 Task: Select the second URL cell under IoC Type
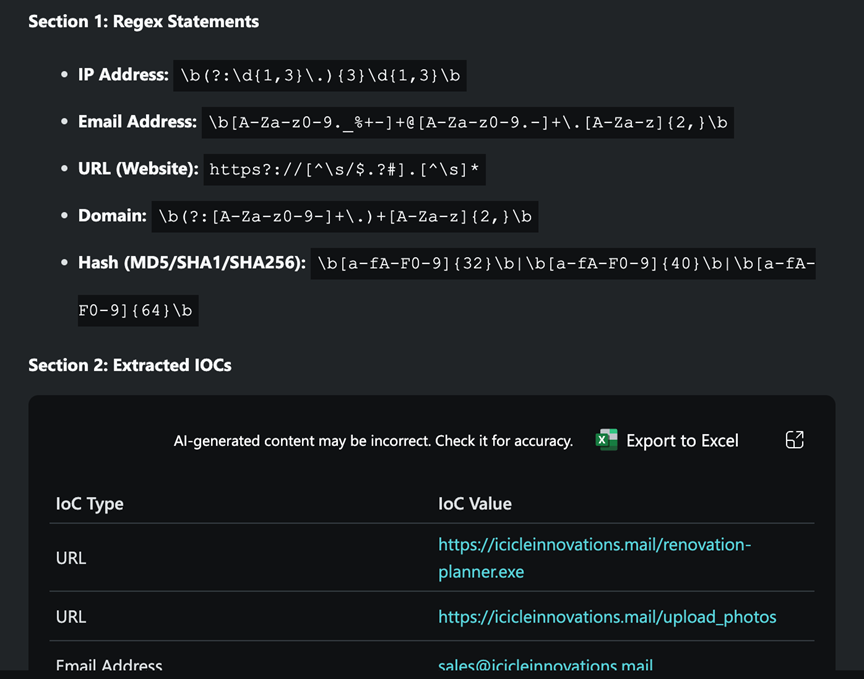point(71,617)
